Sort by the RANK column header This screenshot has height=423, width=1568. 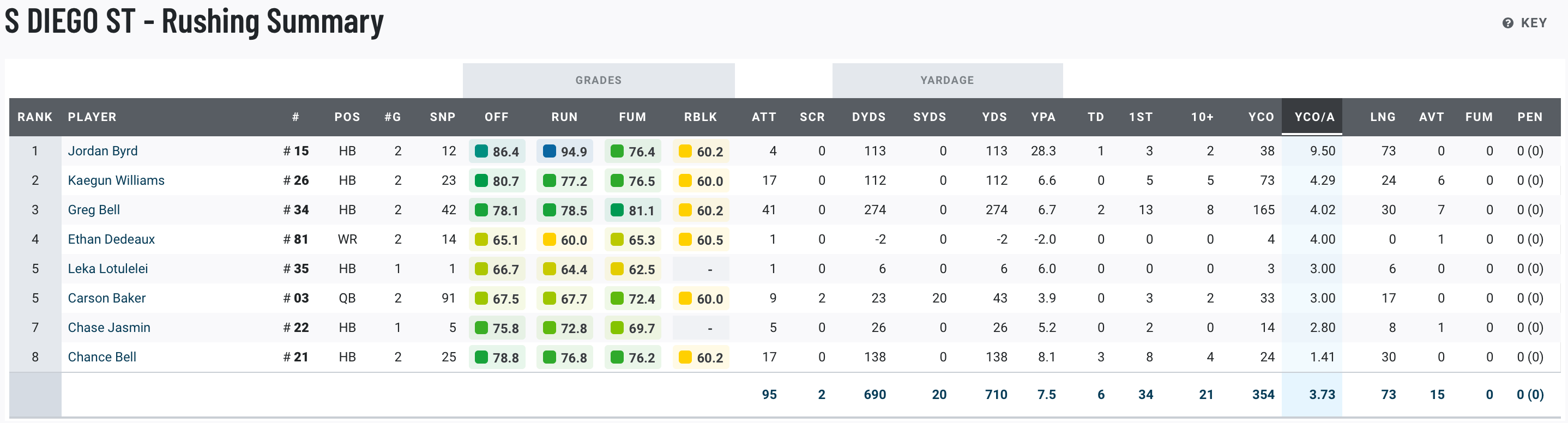click(35, 117)
